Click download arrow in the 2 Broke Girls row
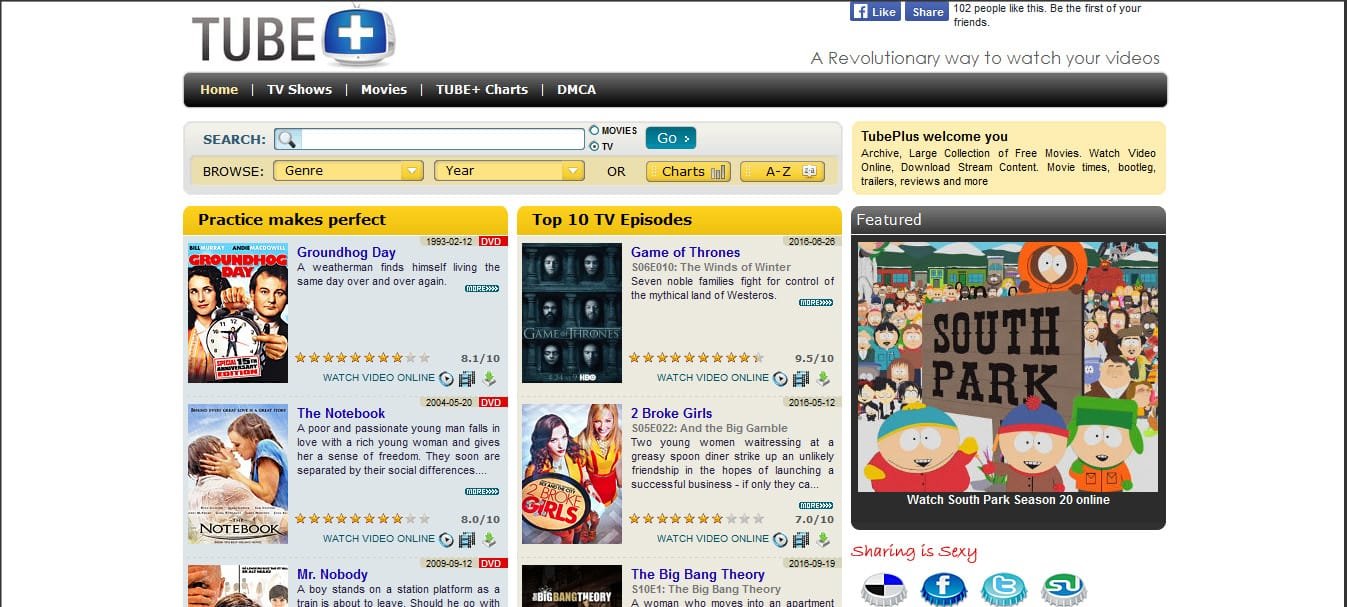Viewport: 1347px width, 607px height. tap(823, 539)
